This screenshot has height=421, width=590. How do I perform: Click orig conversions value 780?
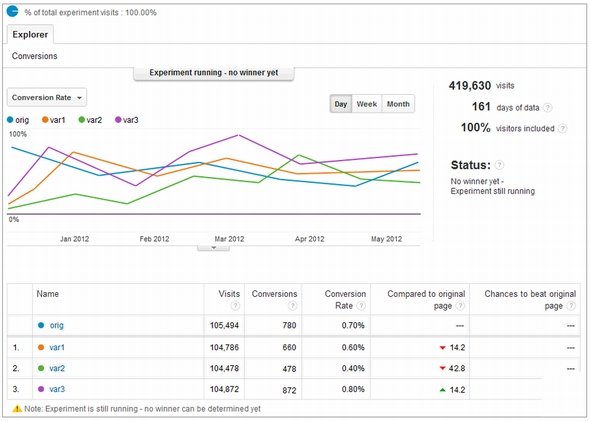pos(289,325)
